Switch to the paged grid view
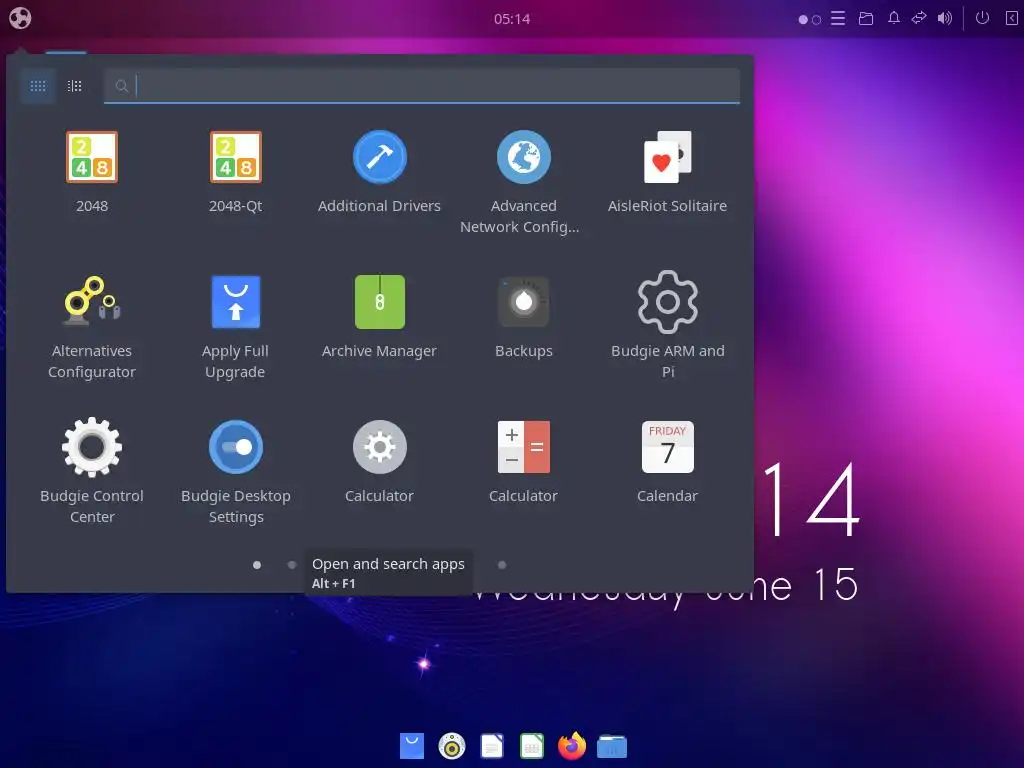The image size is (1024, 768). [x=38, y=86]
